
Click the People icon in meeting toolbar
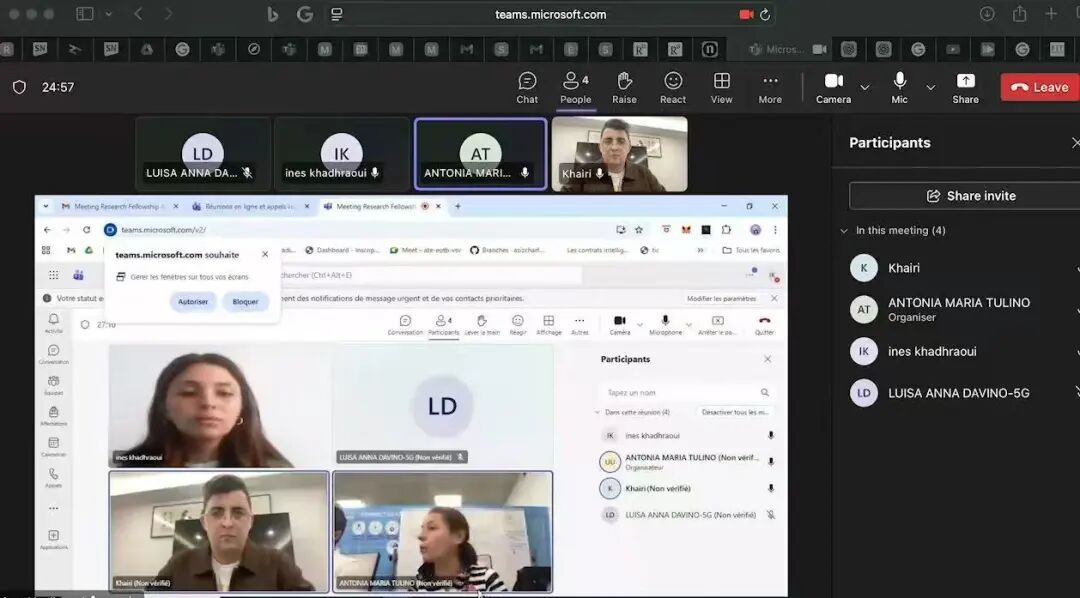pyautogui.click(x=575, y=87)
